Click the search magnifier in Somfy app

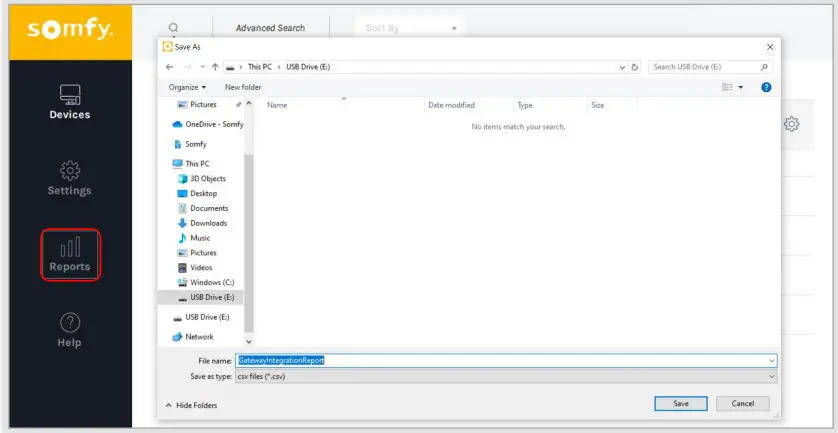point(174,27)
